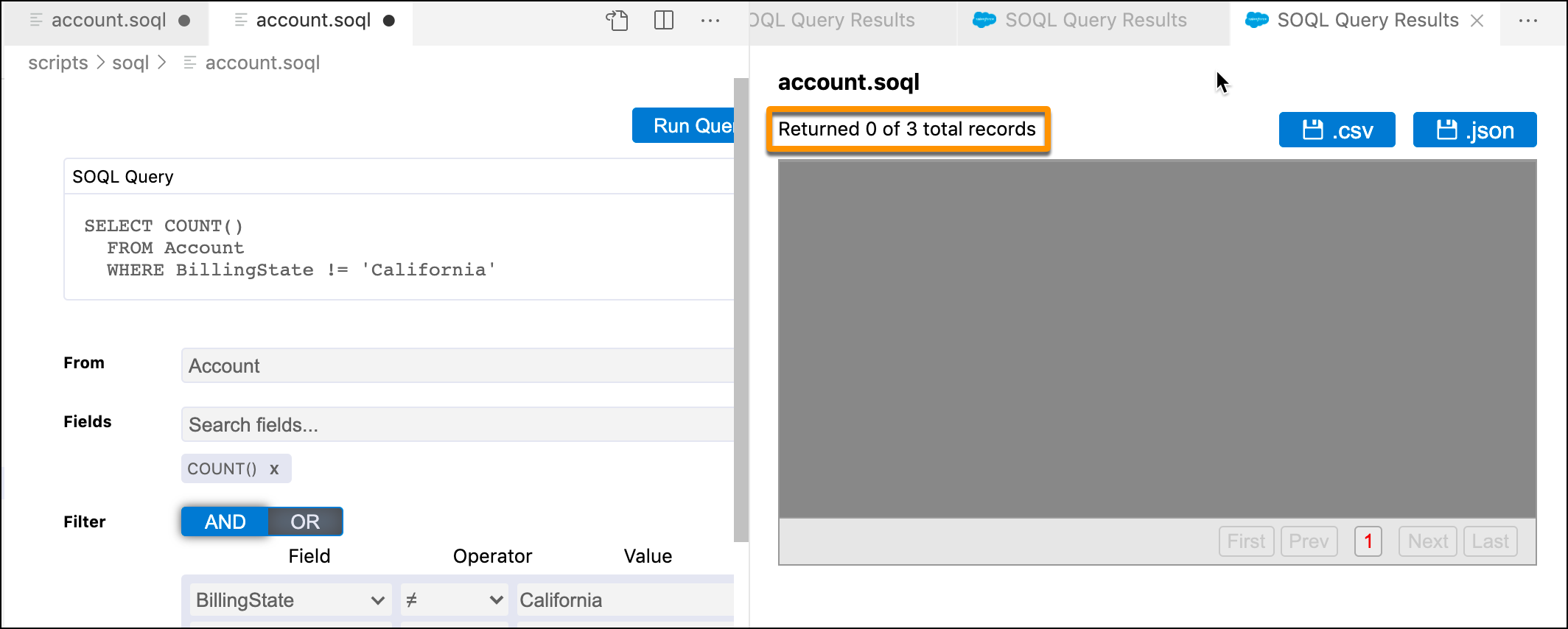This screenshot has height=629, width=1568.
Task: Click the California filter value field
Action: 625,600
